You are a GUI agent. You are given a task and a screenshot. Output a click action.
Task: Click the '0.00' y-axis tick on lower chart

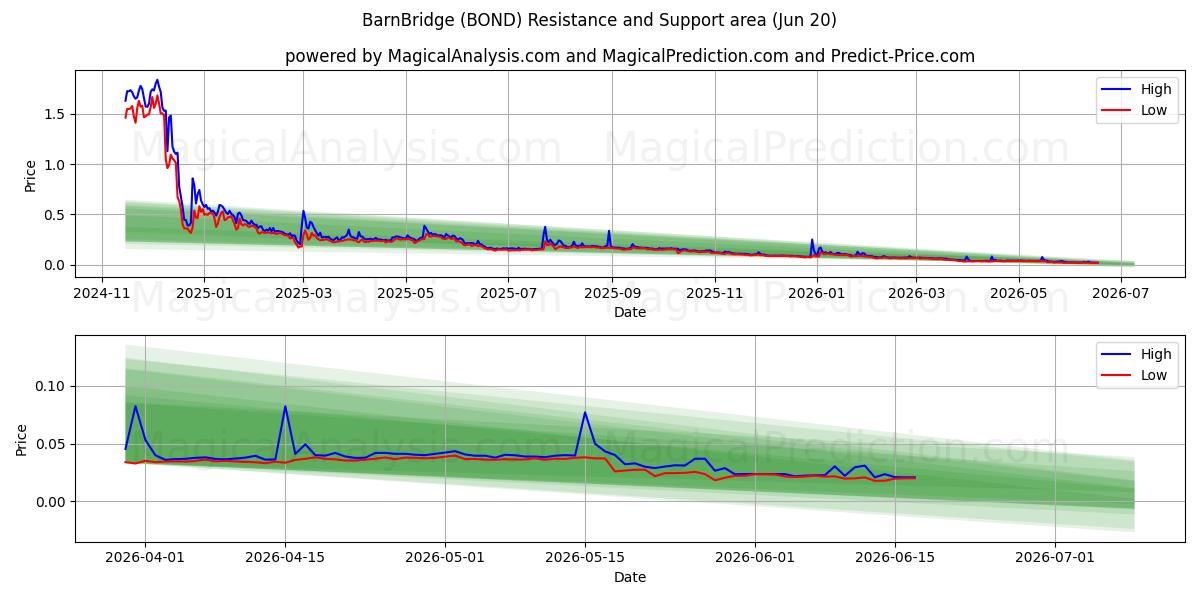pyautogui.click(x=51, y=502)
